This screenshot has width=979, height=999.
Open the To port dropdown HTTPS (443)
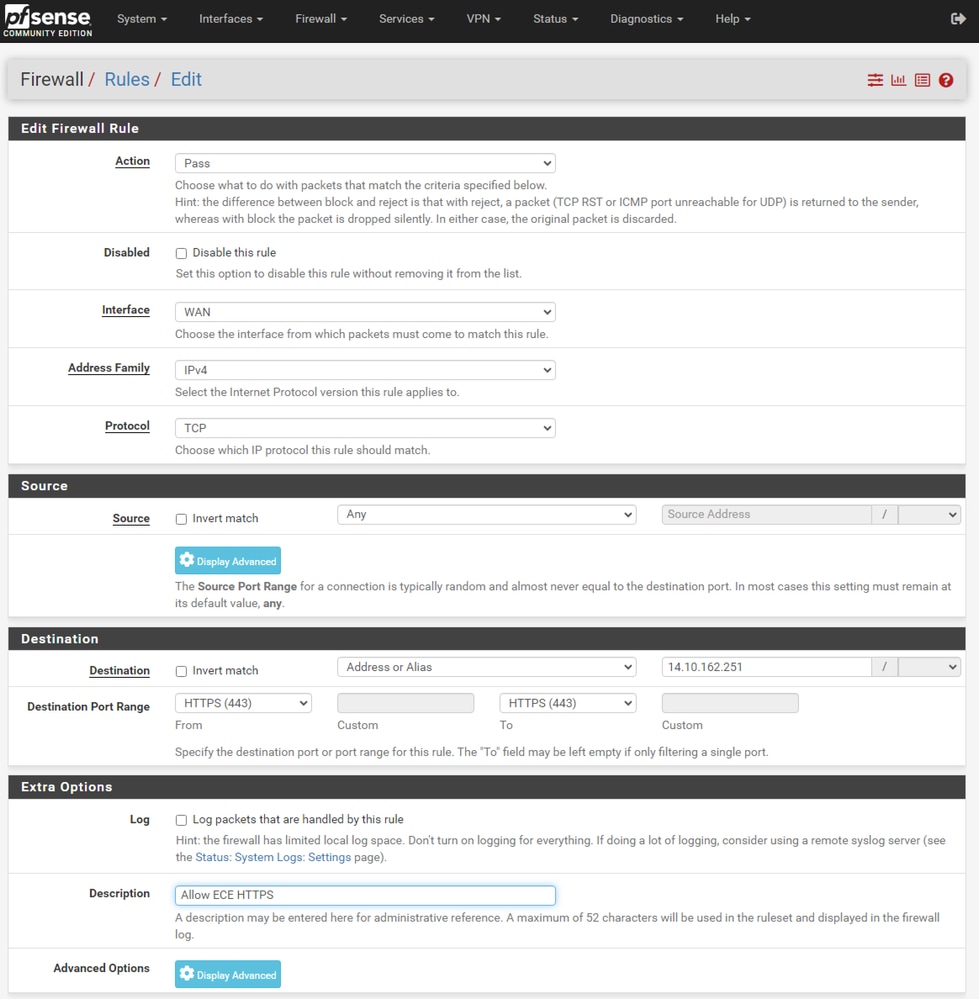click(568, 703)
